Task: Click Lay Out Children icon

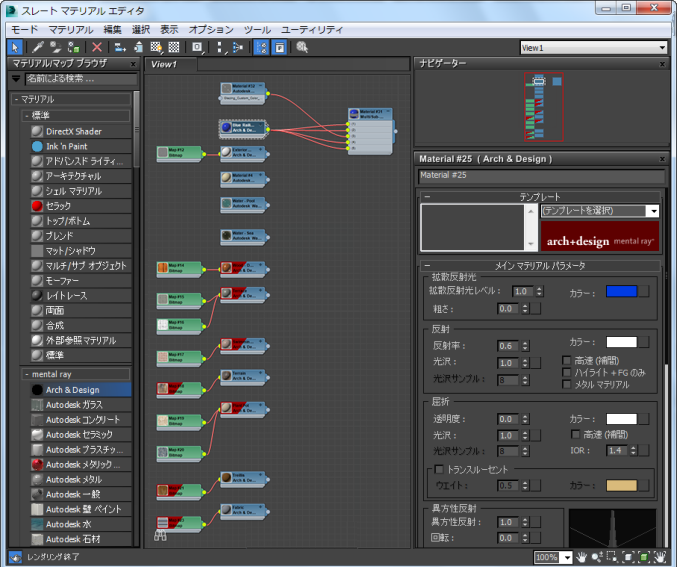Action: pyautogui.click(x=238, y=48)
